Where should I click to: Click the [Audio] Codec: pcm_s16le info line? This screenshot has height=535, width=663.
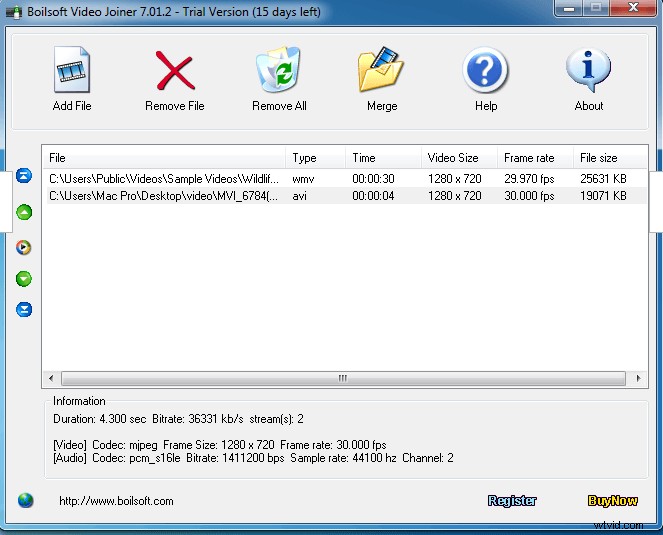click(253, 458)
